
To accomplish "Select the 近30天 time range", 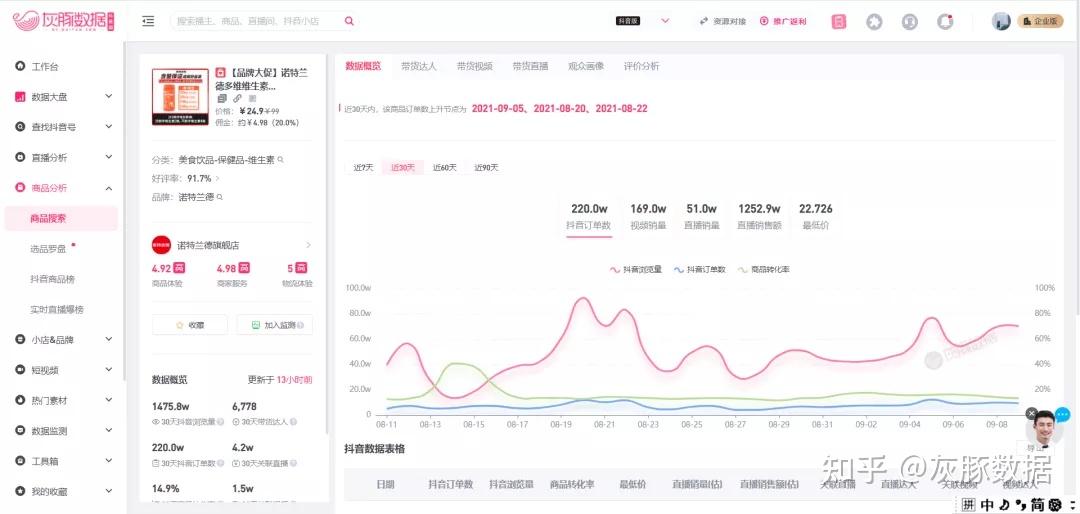I will pos(403,167).
